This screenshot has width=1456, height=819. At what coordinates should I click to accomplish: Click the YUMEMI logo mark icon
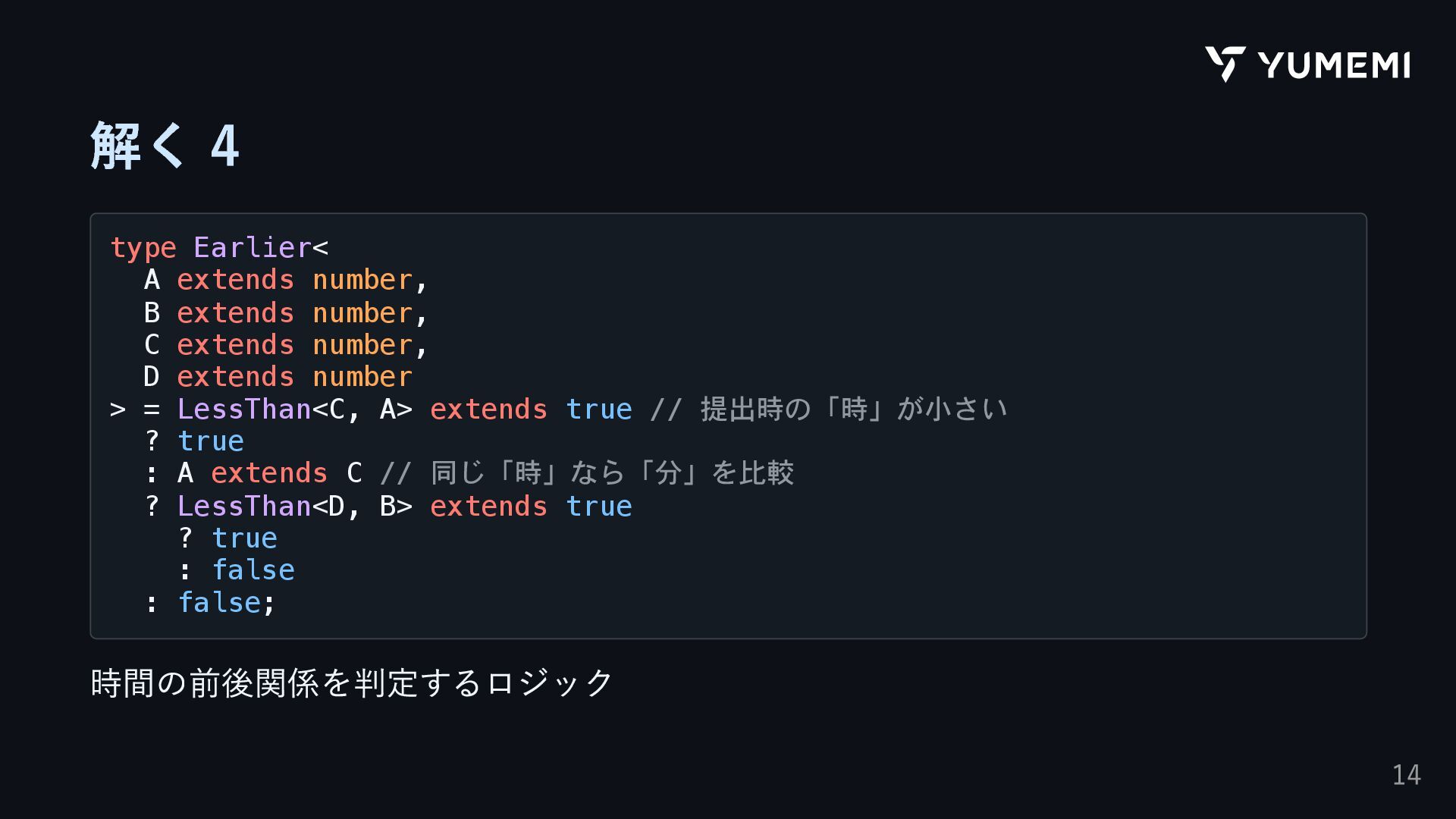point(1225,64)
